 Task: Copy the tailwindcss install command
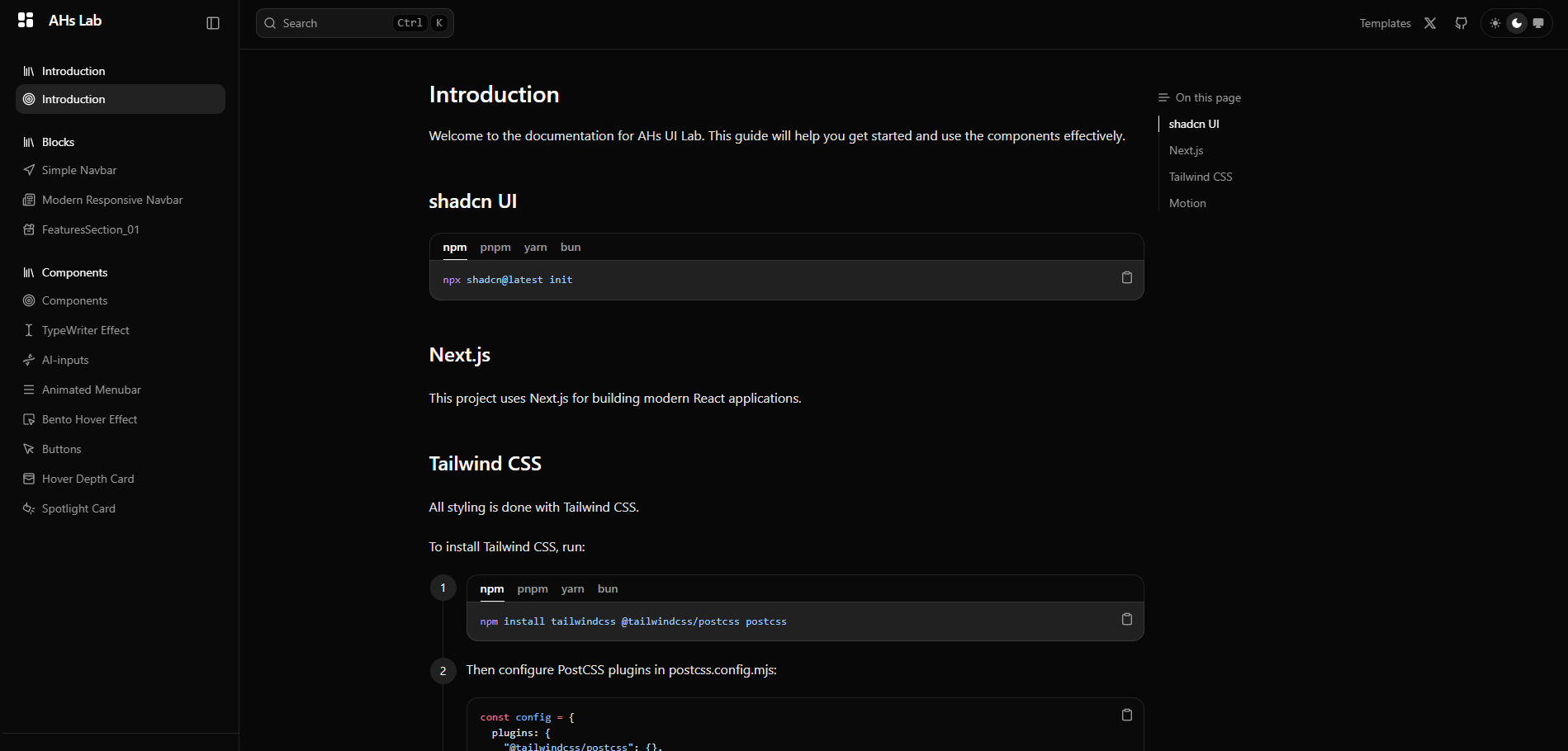(1127, 619)
